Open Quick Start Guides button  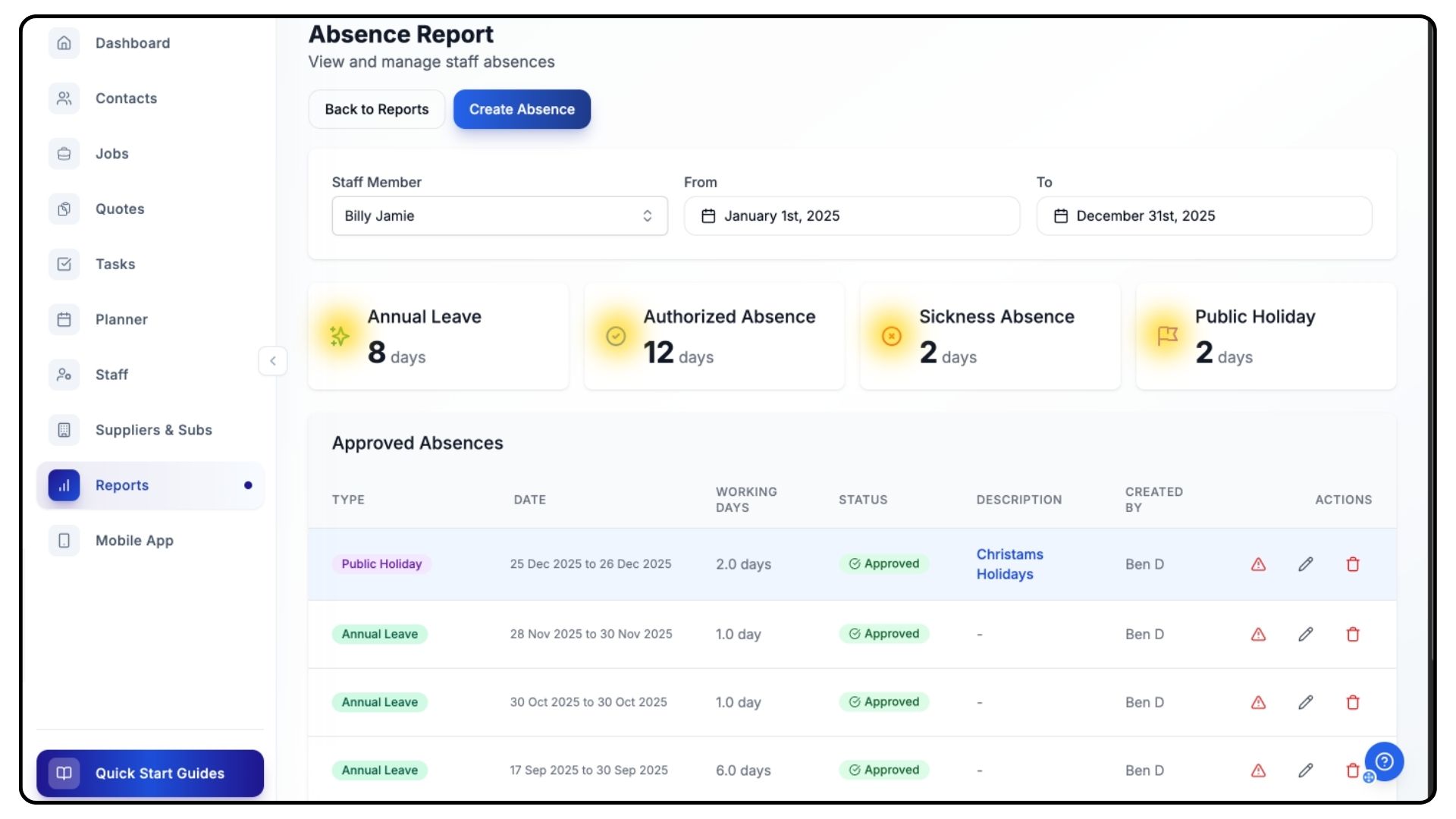150,773
